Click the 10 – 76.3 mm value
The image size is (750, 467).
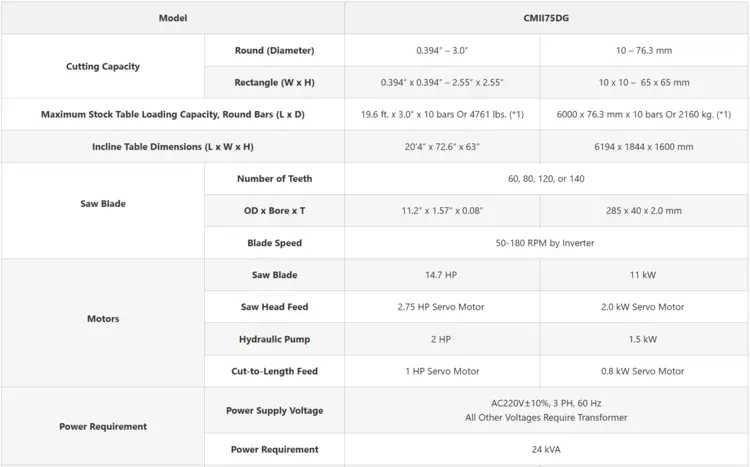(643, 50)
